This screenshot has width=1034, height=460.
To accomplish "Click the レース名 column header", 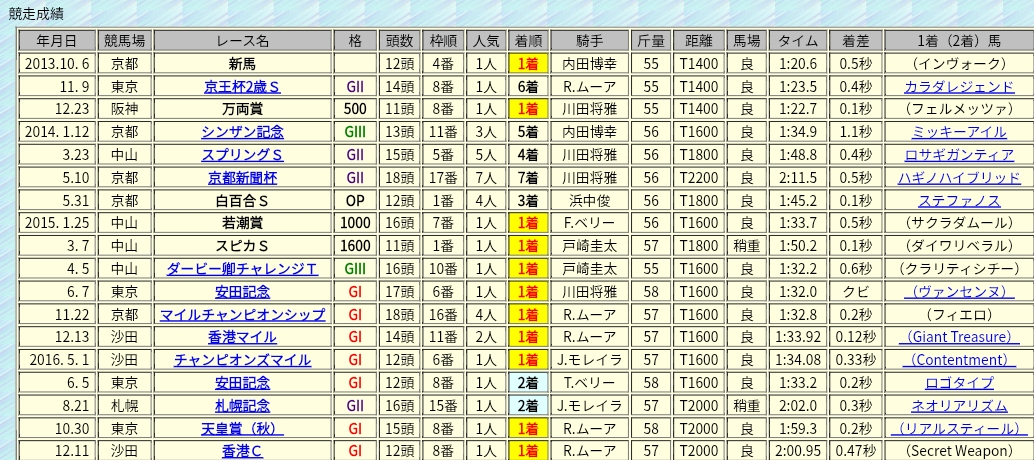I will [x=242, y=41].
